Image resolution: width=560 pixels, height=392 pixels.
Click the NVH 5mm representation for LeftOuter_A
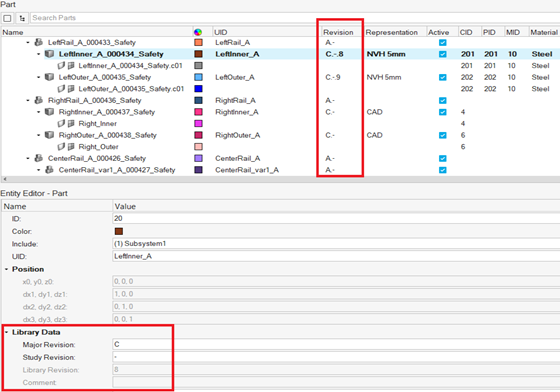(384, 77)
